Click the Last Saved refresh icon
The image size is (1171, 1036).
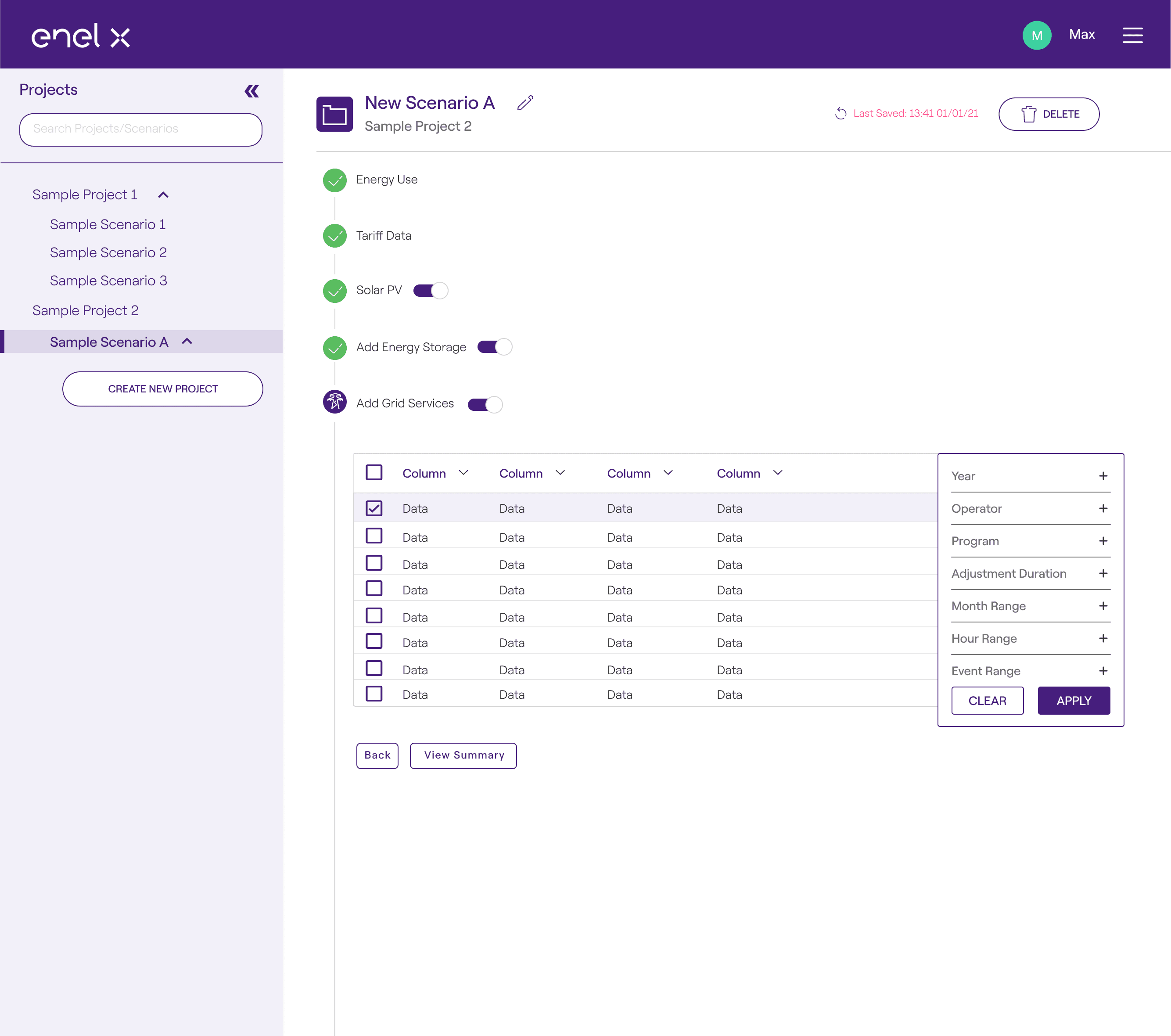pos(841,113)
